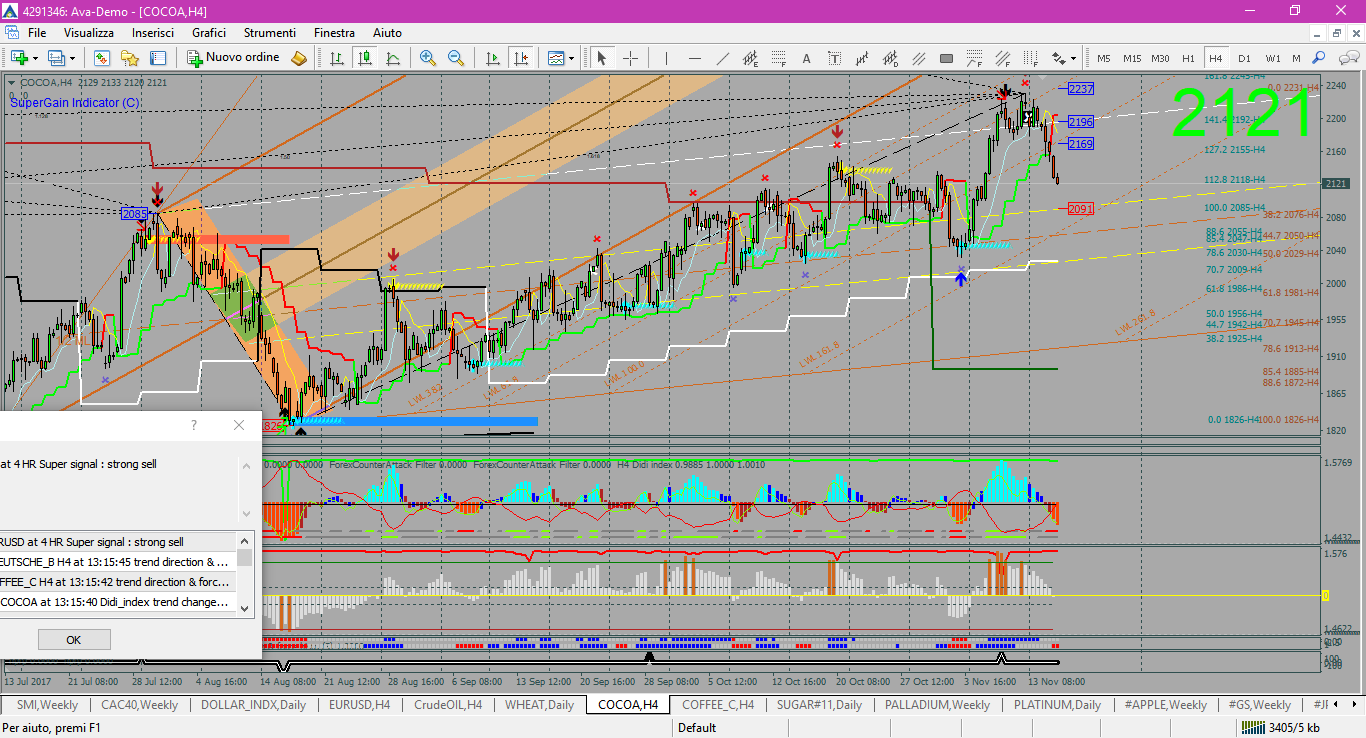The image size is (1366, 738).
Task: Launch MetaEditor via the yellow book icon
Action: pos(299,58)
